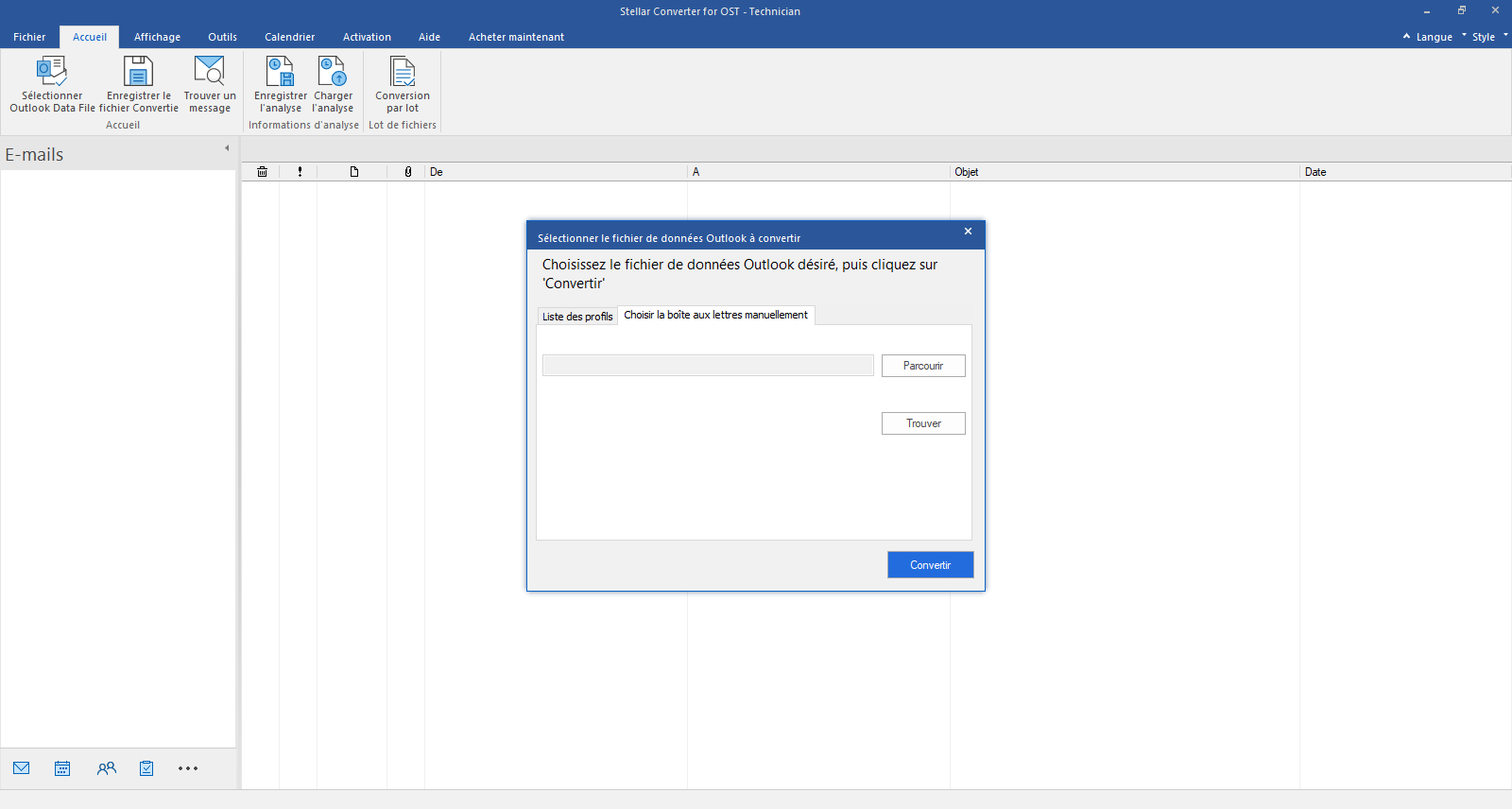Open the Activation ribbon tab
This screenshot has height=809, width=1512.
(367, 37)
